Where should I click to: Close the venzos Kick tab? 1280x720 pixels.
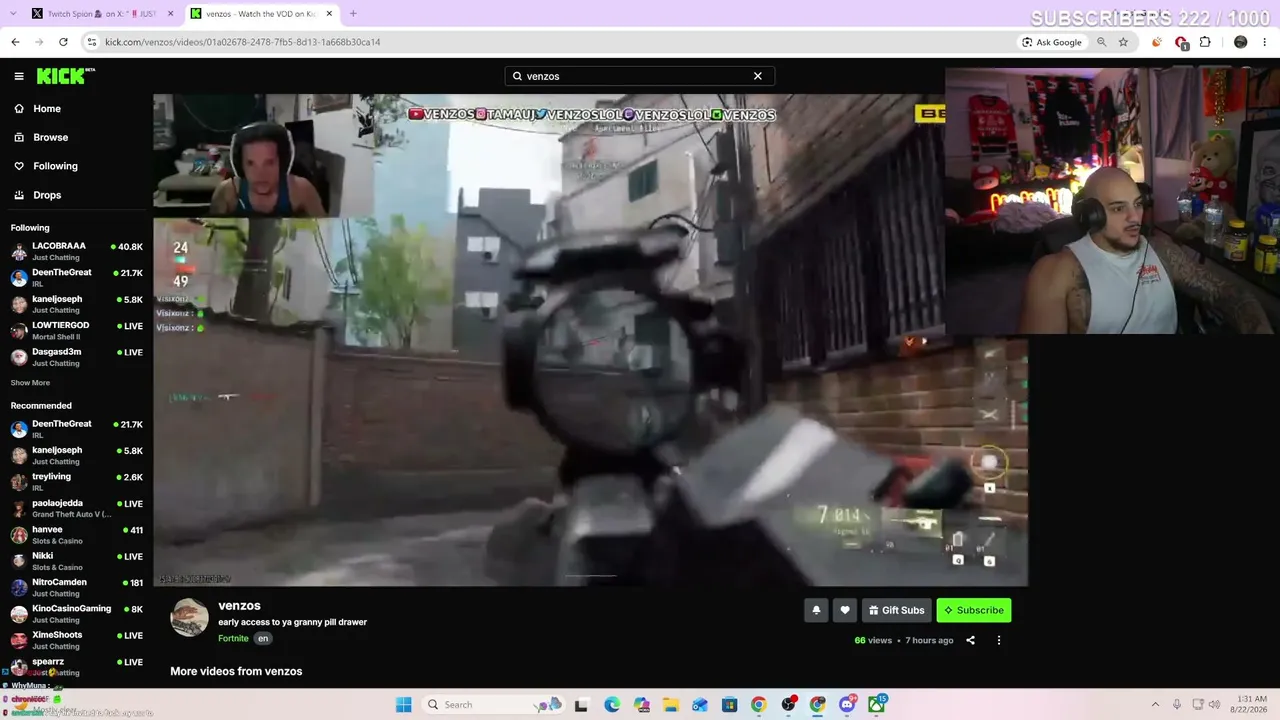coord(329,14)
